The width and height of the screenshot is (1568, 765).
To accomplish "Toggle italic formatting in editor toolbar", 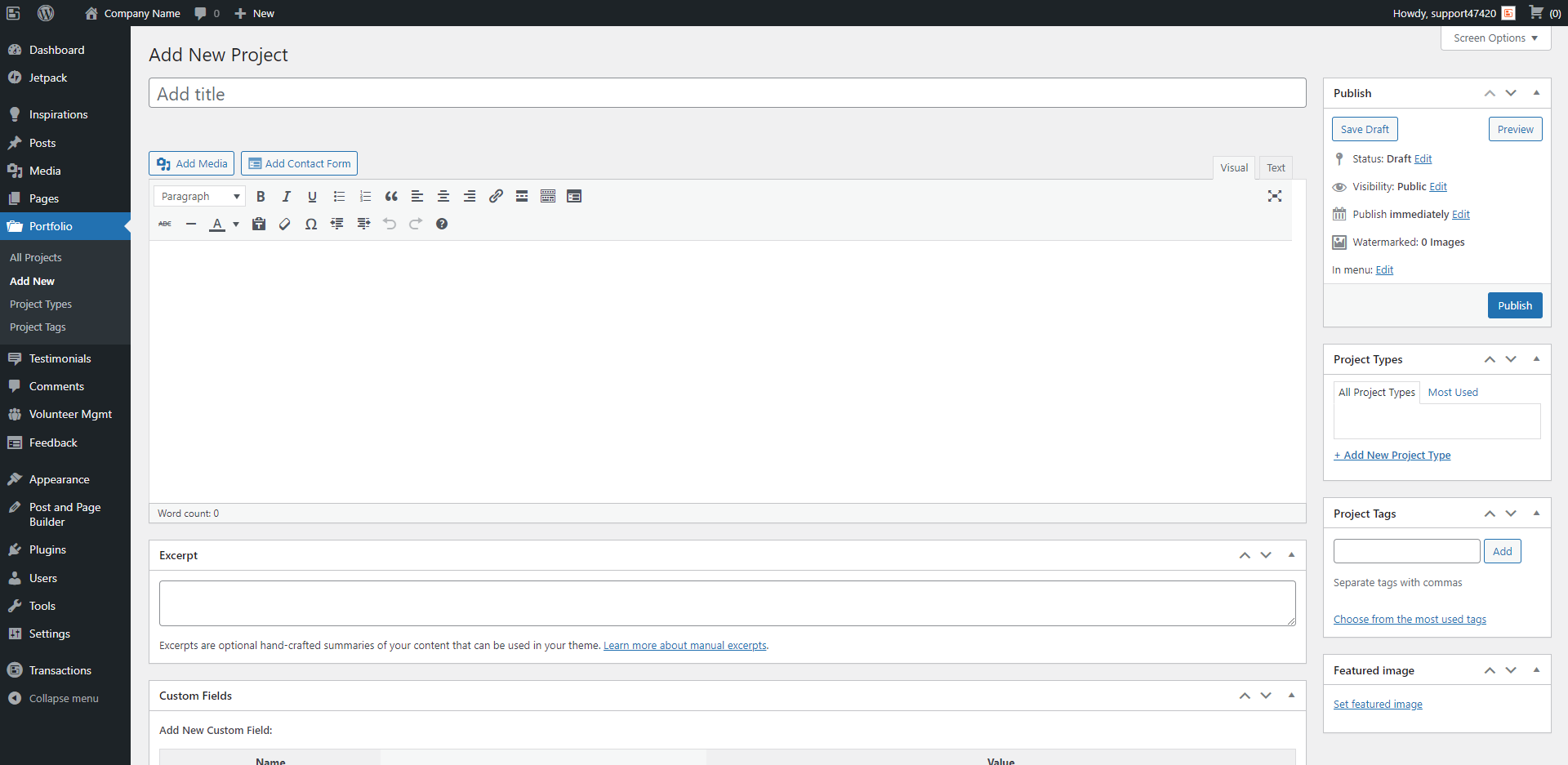I will 287,197.
